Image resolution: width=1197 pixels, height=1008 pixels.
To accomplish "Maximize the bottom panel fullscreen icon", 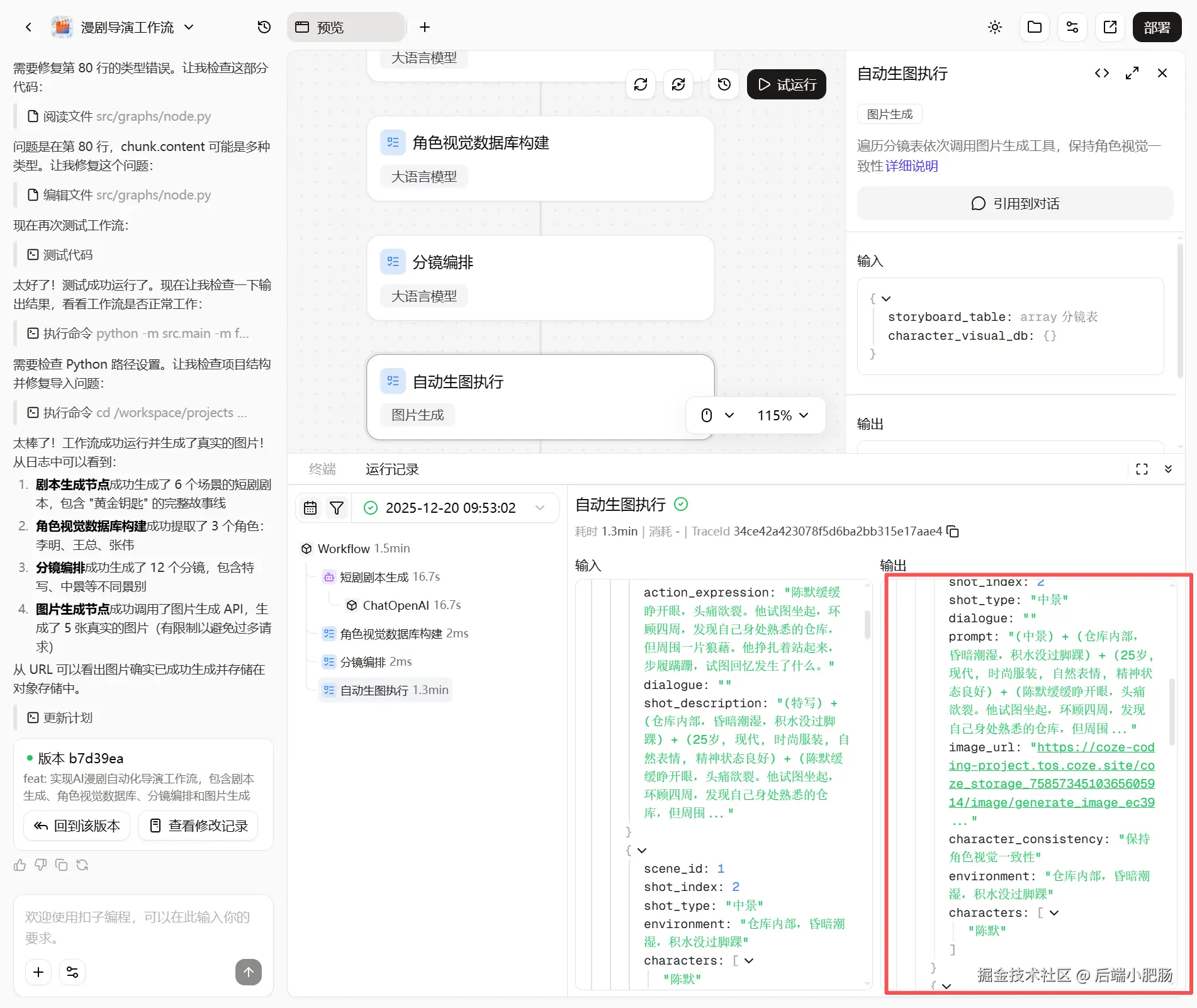I will 1142,469.
